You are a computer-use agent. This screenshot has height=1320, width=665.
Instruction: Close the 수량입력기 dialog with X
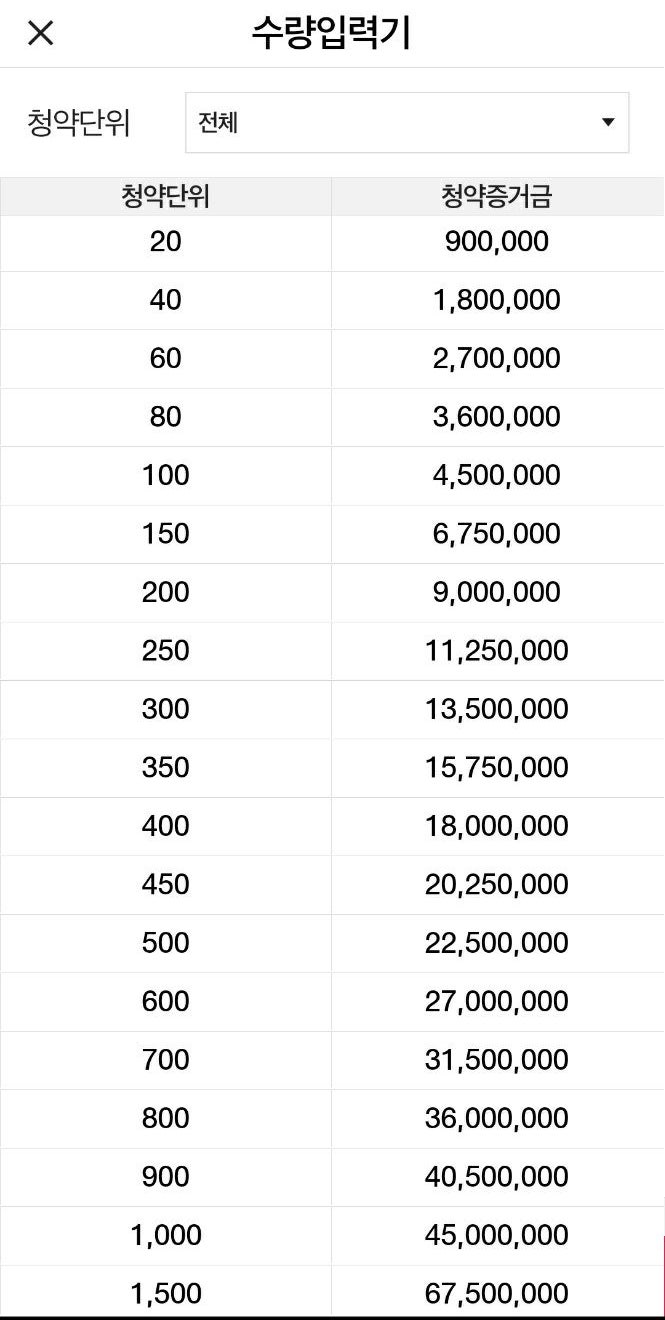pyautogui.click(x=40, y=33)
